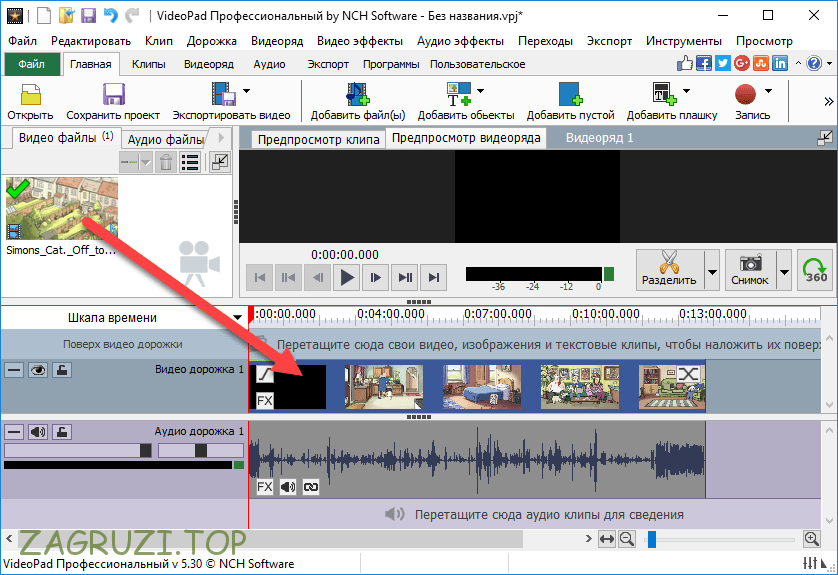The width and height of the screenshot is (838, 575).
Task: Expand Snapshot button dropdown arrow
Action: click(x=784, y=272)
